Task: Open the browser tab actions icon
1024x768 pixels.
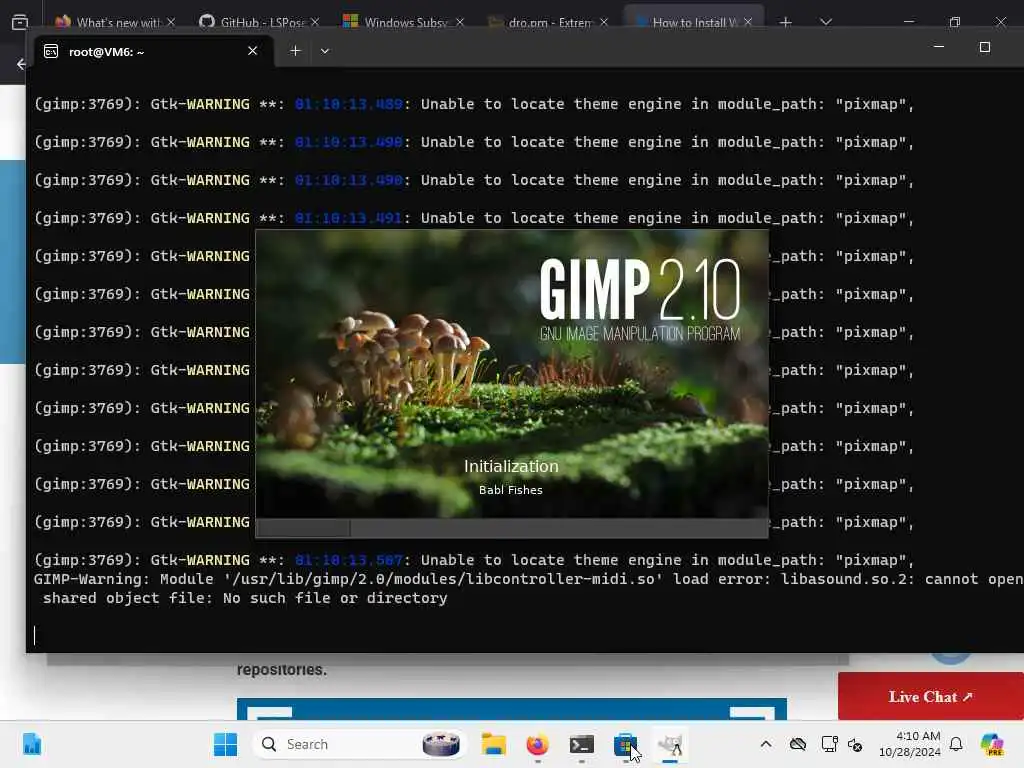Action: point(20,22)
